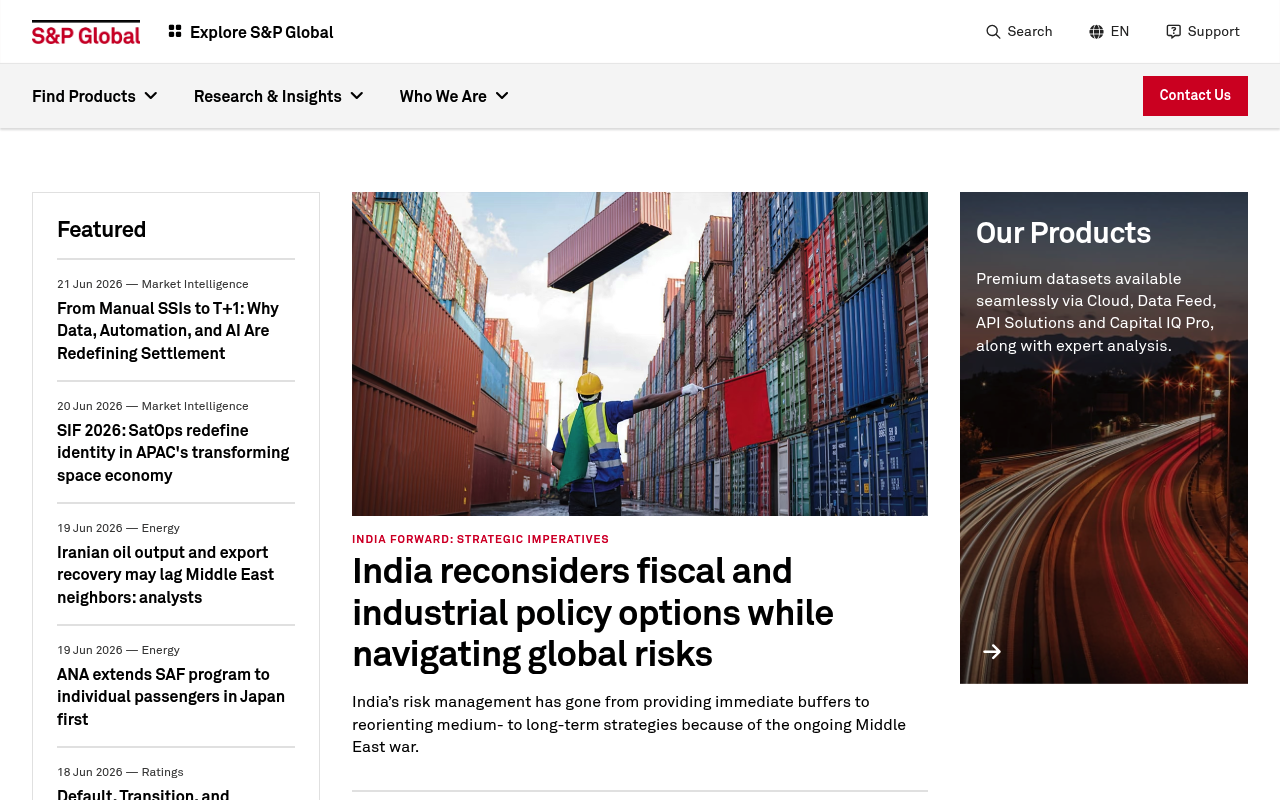This screenshot has width=1280, height=800.
Task: Click the arrow on Our Products card
Action: (x=992, y=652)
